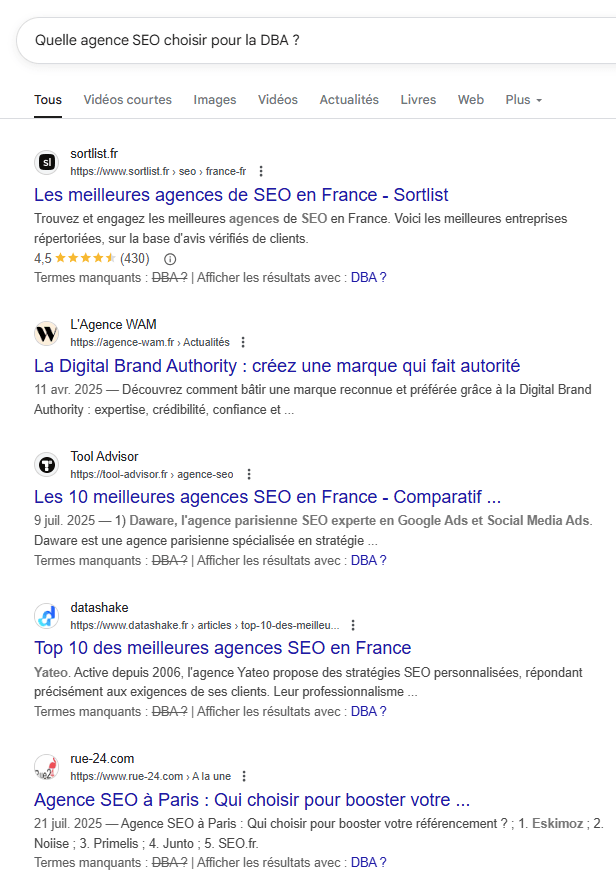Open three-dot menu for sortlist.fr result
This screenshot has height=886, width=616.
tap(262, 171)
